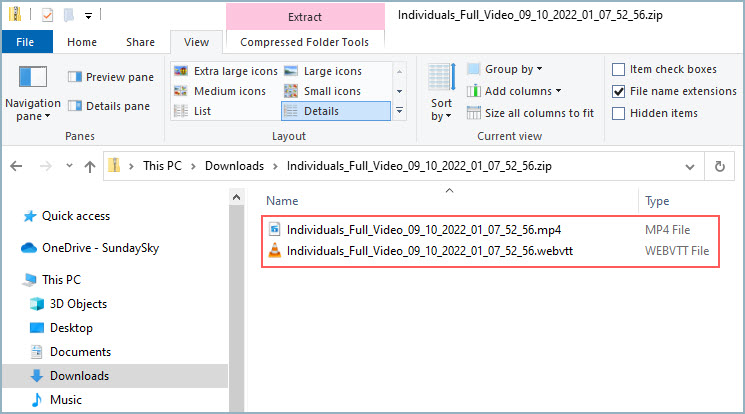
Task: Open the File menu tab
Action: click(x=25, y=42)
